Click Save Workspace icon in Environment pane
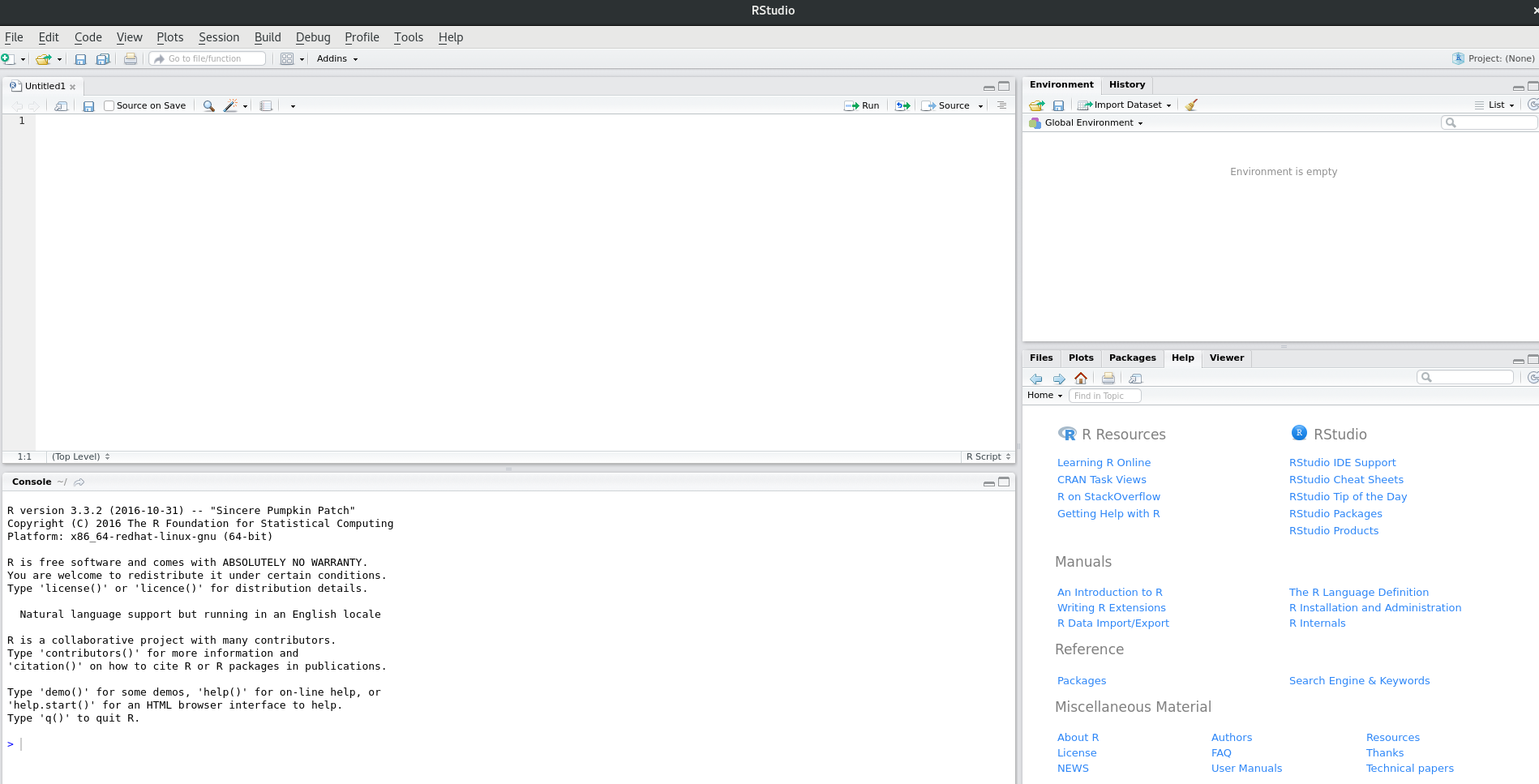The image size is (1539, 784). point(1058,105)
